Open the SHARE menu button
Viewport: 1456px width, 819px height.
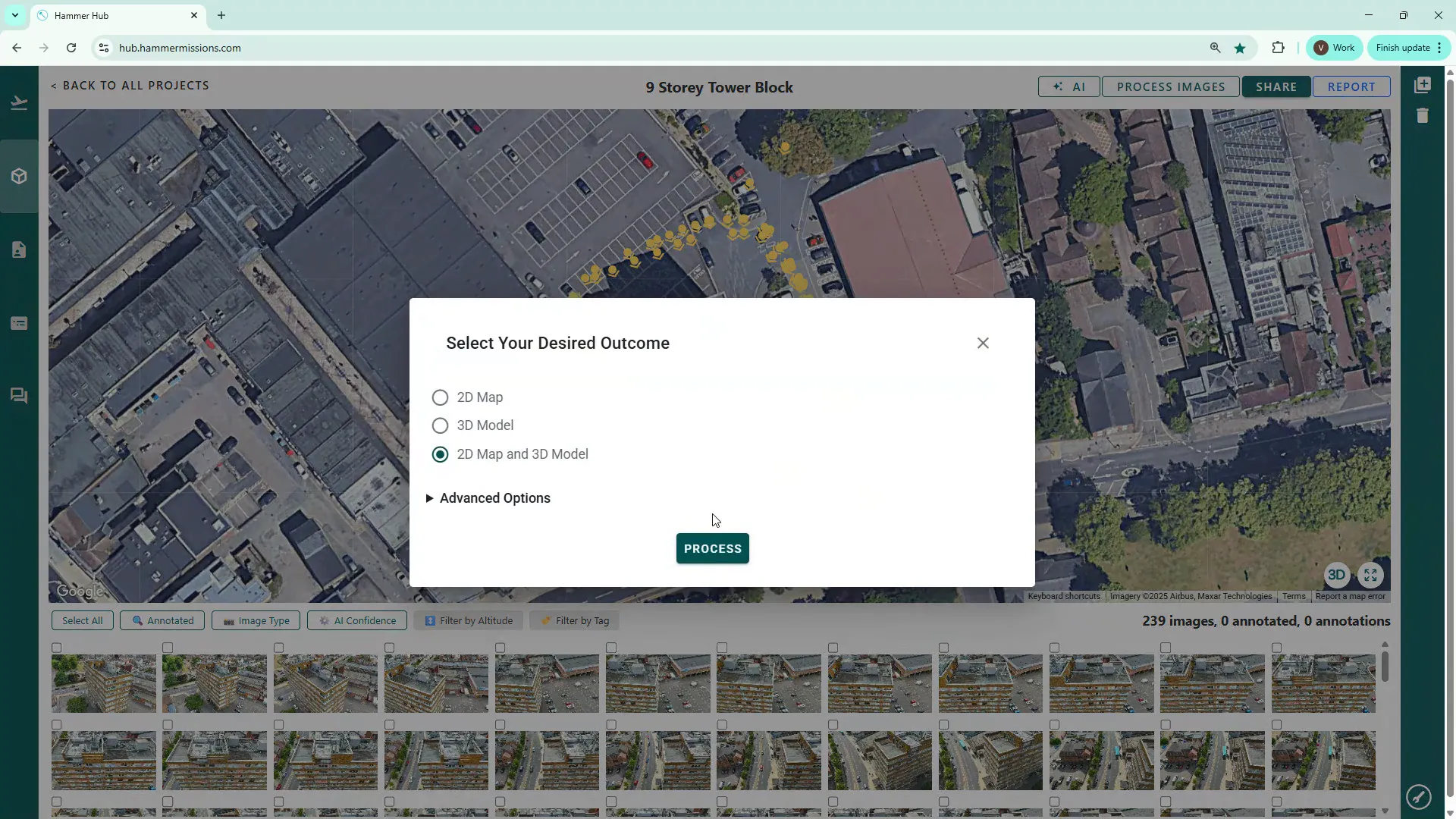(1276, 87)
